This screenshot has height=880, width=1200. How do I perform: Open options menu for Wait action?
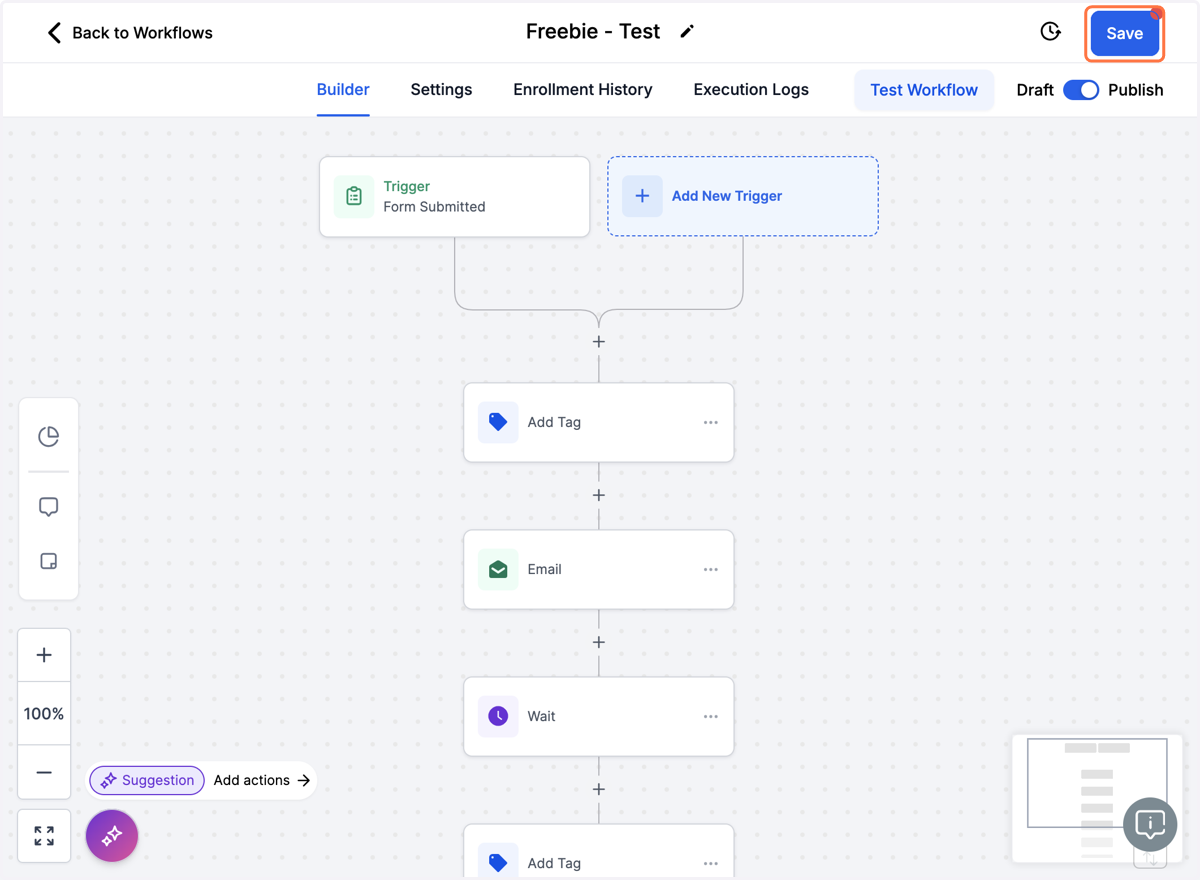pyautogui.click(x=711, y=716)
